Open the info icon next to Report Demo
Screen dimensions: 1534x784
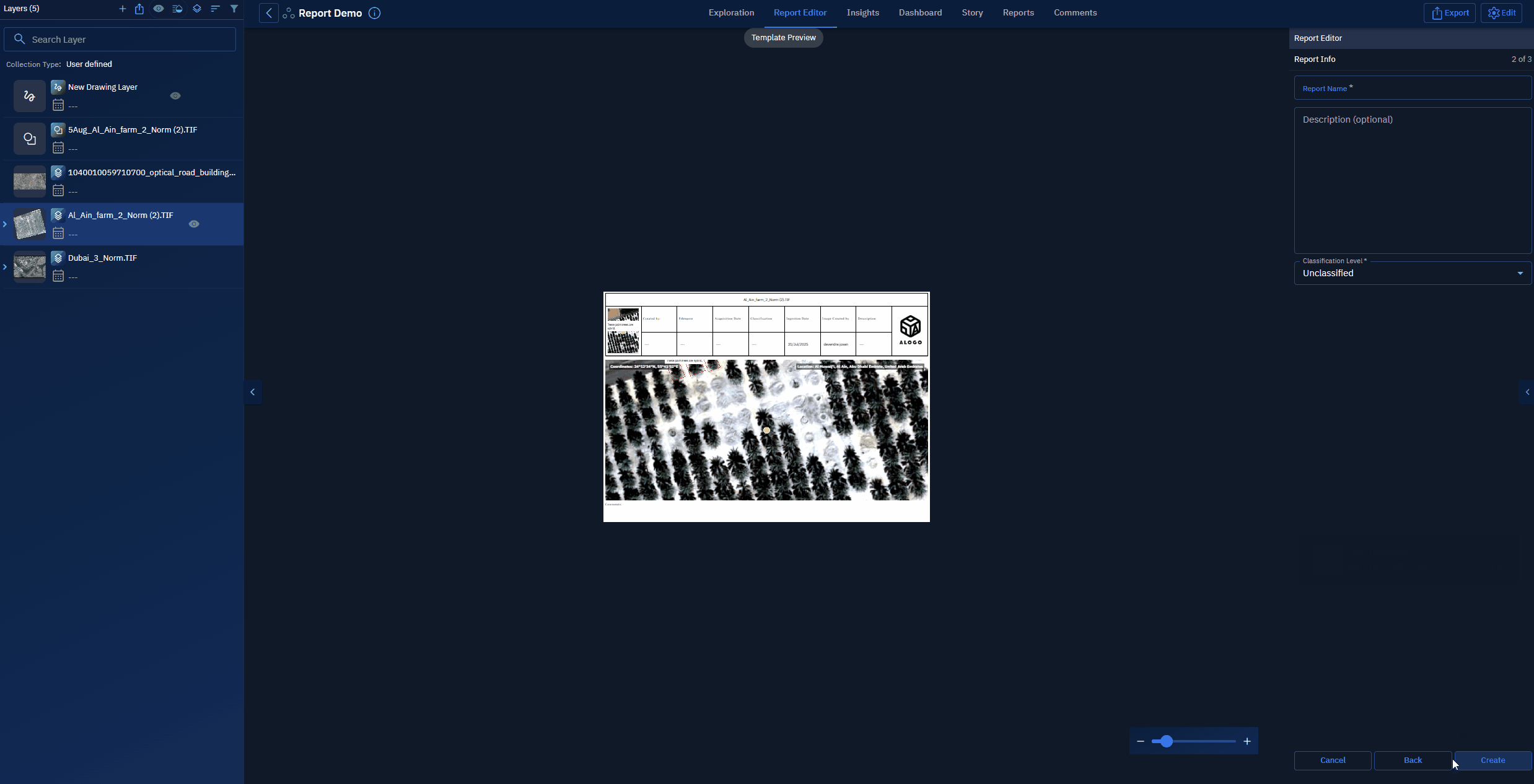374,12
